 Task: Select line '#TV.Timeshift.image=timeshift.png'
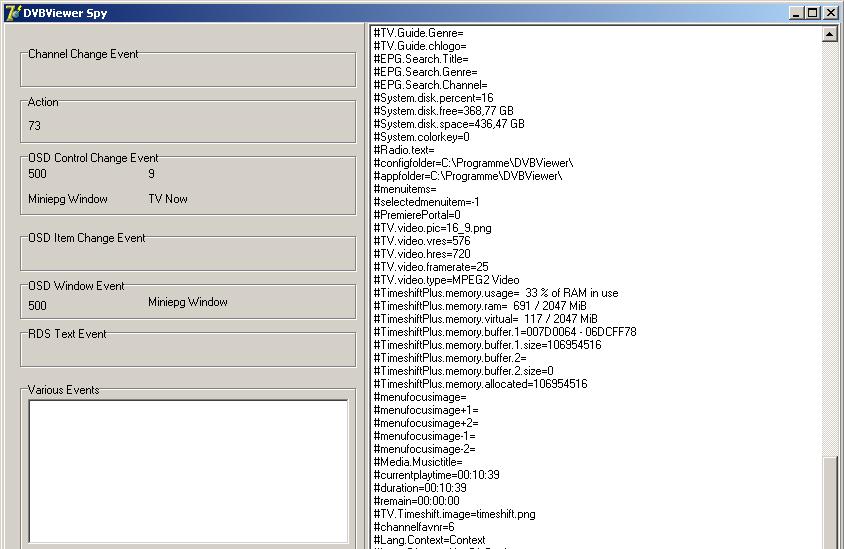454,514
